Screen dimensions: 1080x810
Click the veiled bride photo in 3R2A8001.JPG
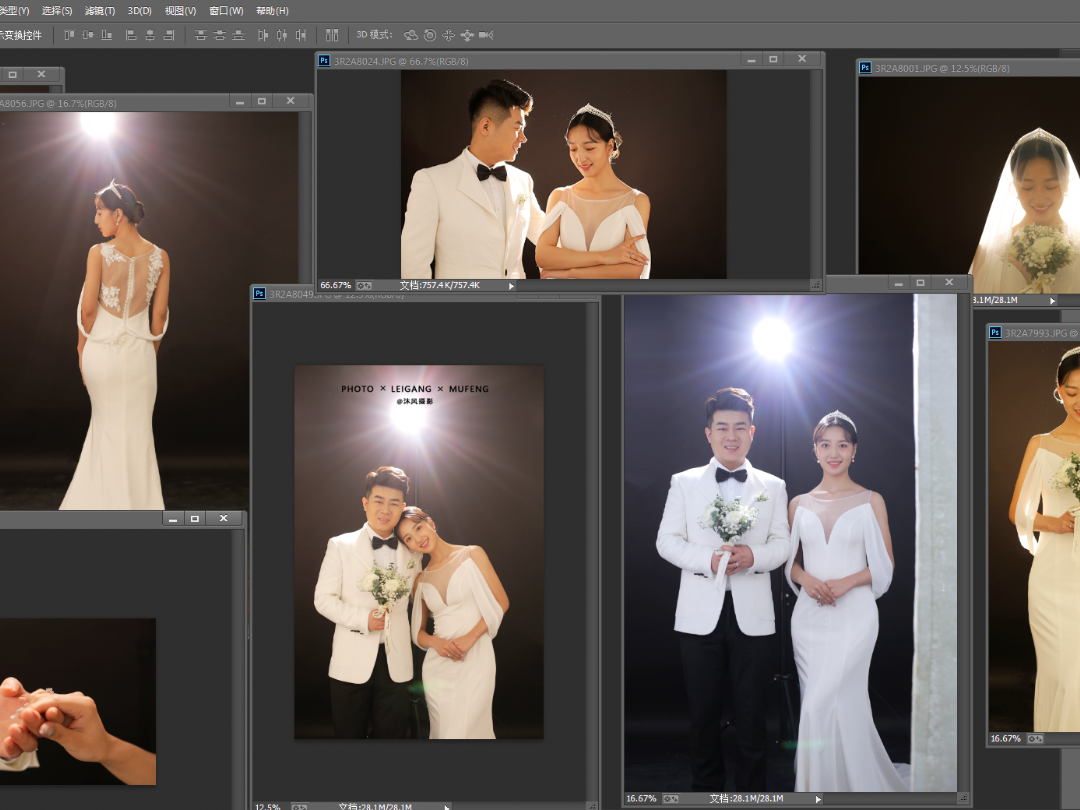tap(968, 185)
